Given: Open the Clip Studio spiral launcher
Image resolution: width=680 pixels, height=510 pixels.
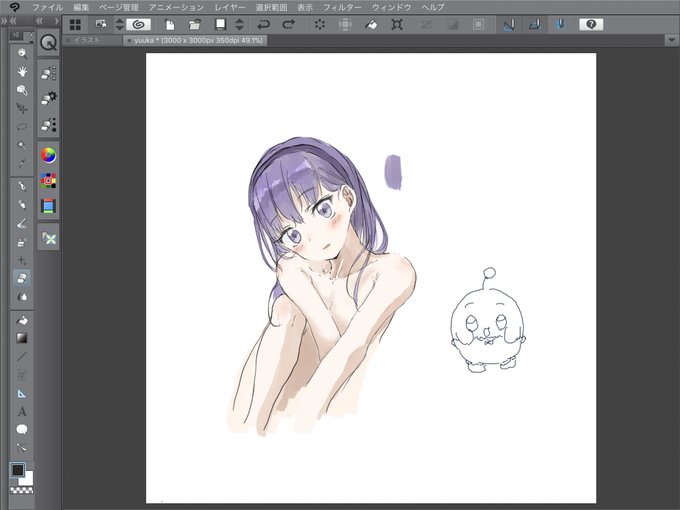Looking at the screenshot, I should click(138, 25).
